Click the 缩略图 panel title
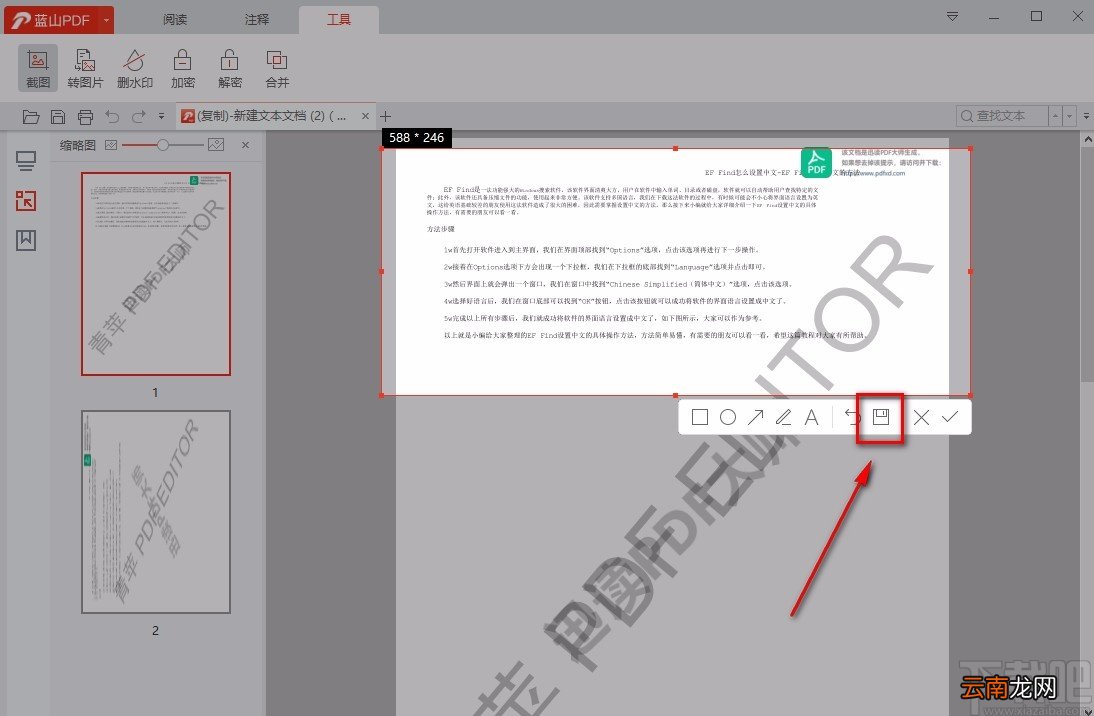The image size is (1094, 716). tap(77, 145)
